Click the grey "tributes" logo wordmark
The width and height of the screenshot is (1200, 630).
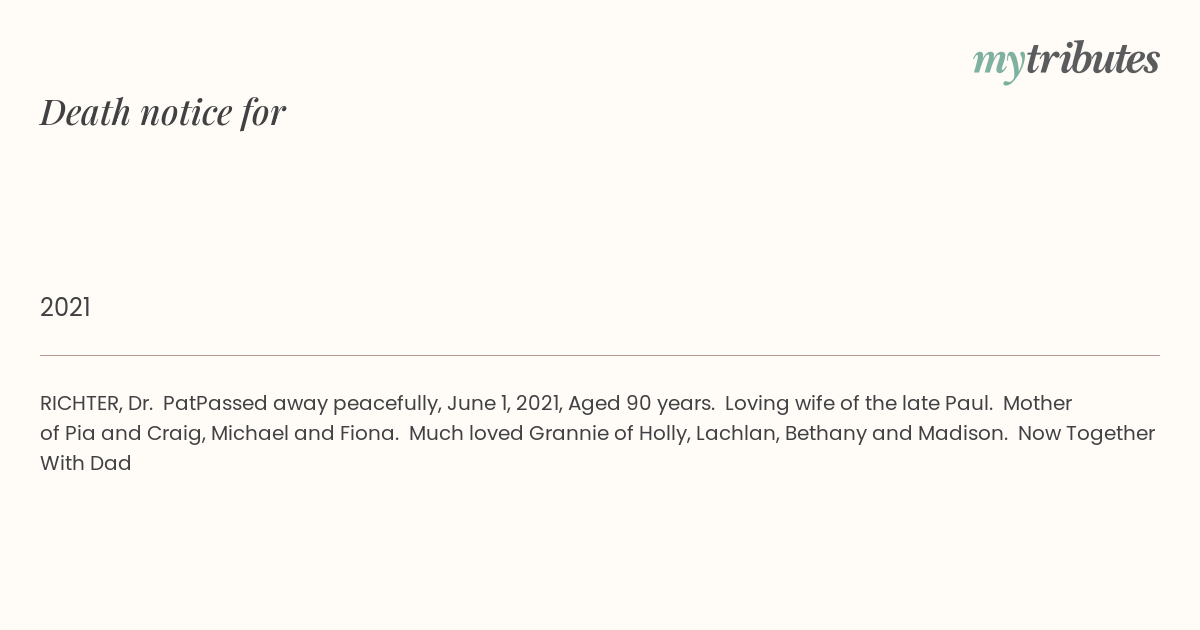click(x=1093, y=59)
